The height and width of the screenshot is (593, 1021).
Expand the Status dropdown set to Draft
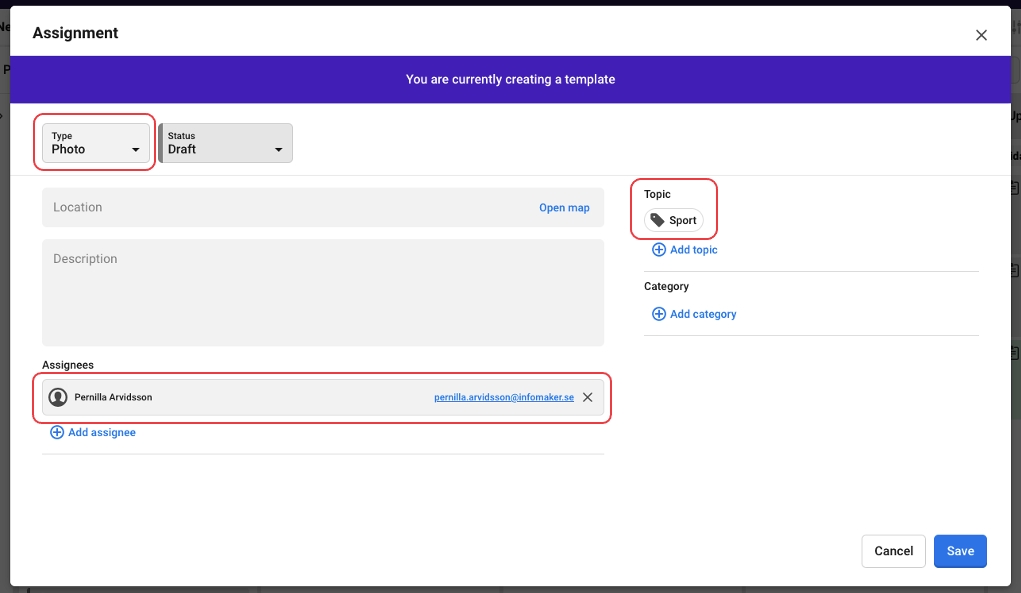coord(226,143)
